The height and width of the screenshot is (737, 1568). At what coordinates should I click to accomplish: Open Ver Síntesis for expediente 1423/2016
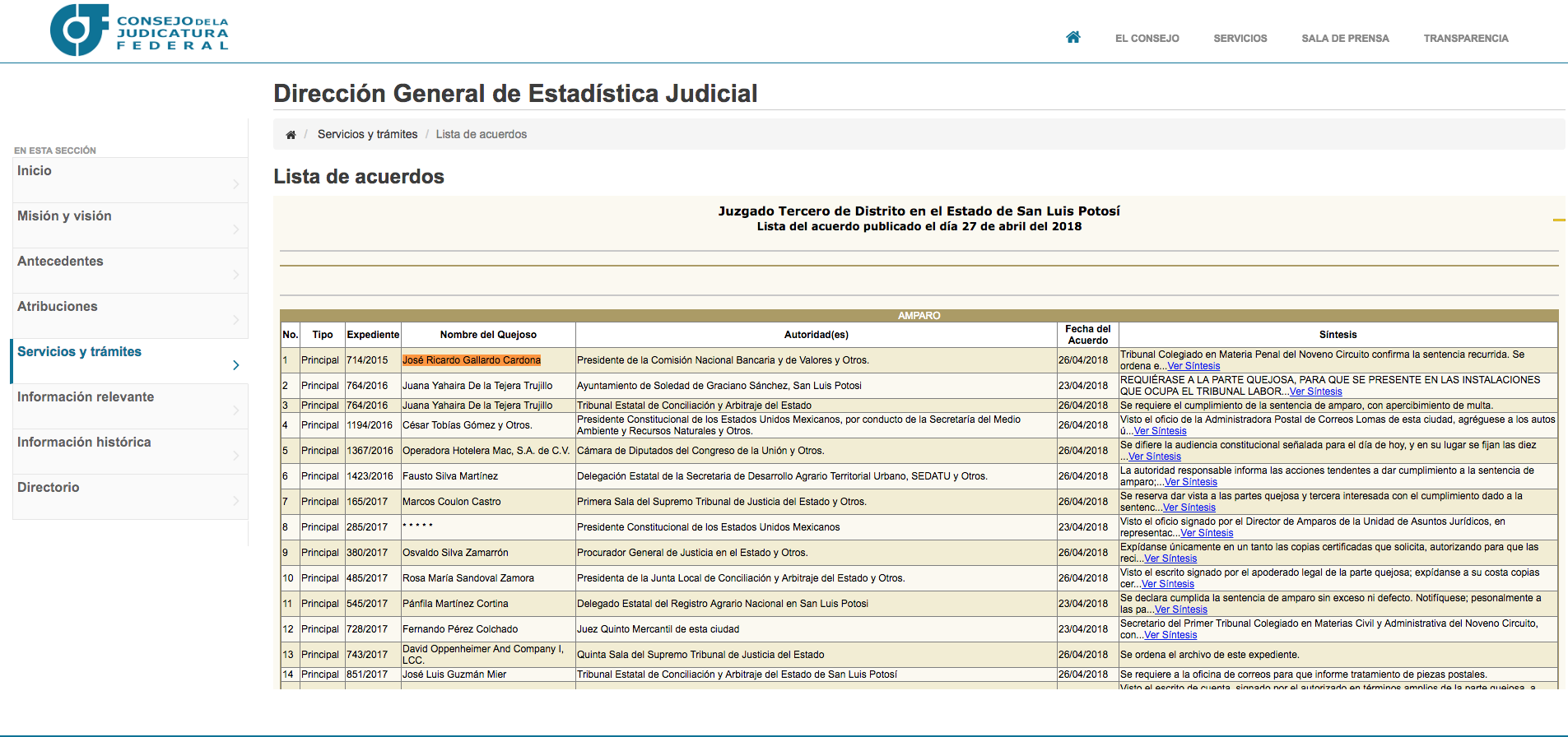(1190, 483)
